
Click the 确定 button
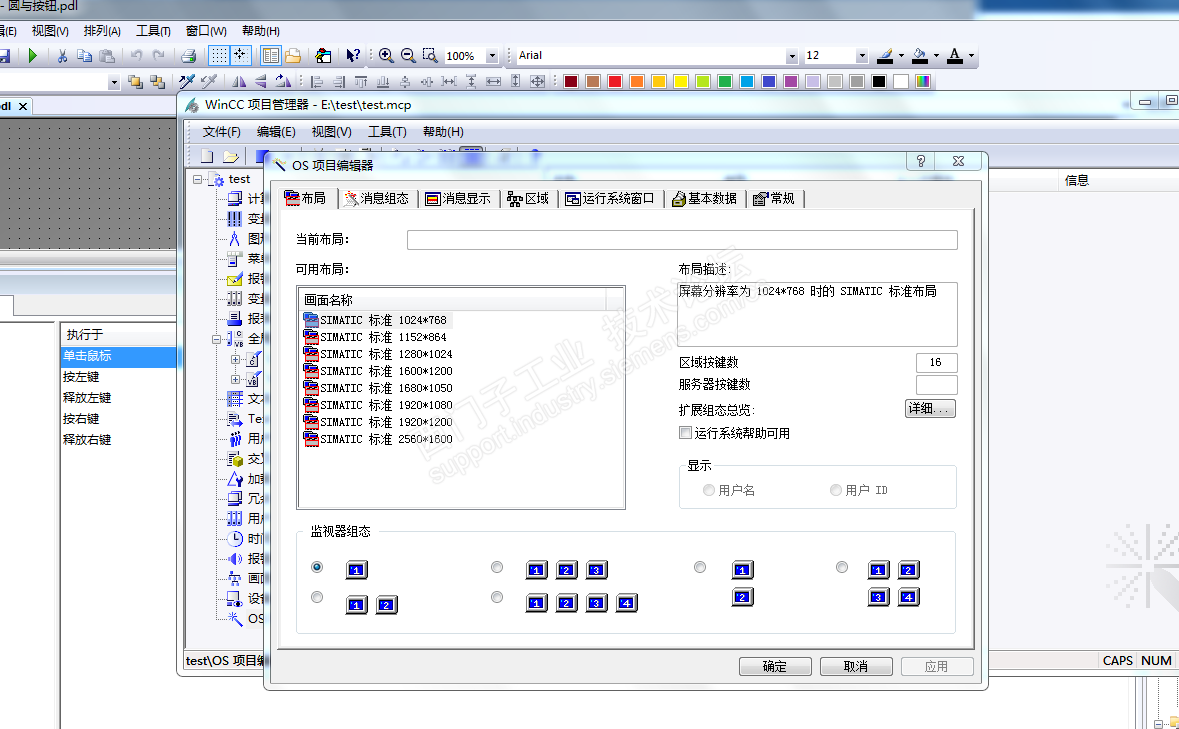pyautogui.click(x=775, y=667)
